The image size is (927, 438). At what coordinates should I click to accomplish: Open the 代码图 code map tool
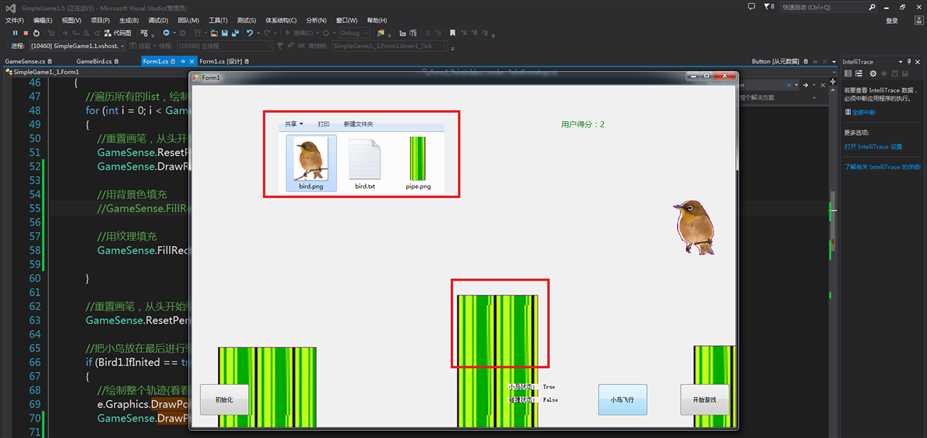click(x=118, y=33)
